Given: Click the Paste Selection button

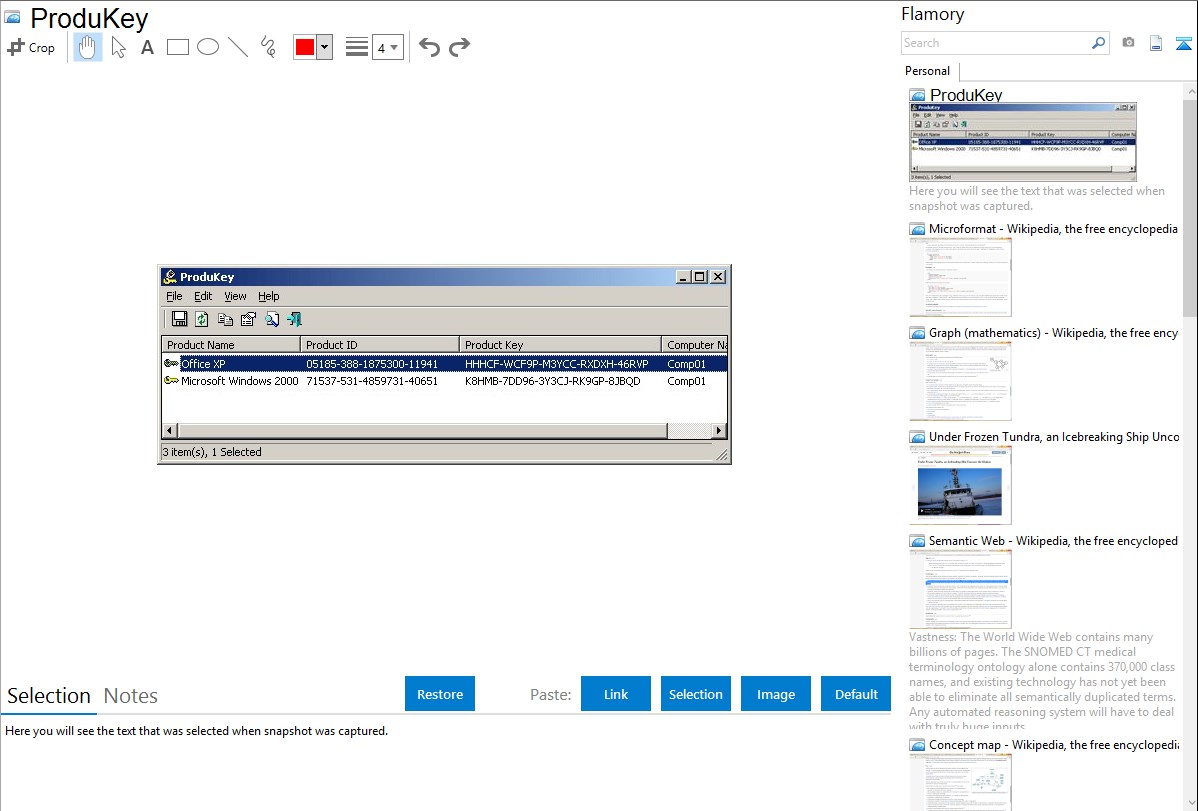Looking at the screenshot, I should click(695, 693).
